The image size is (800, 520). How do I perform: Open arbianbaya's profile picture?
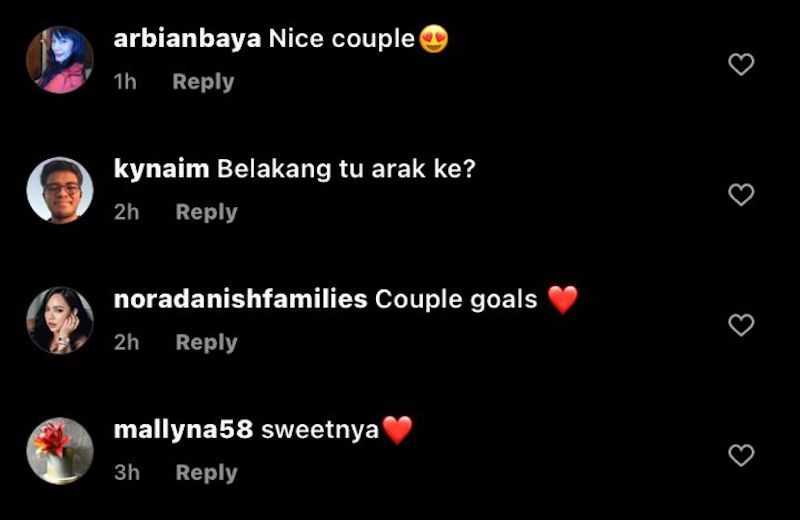(x=60, y=60)
